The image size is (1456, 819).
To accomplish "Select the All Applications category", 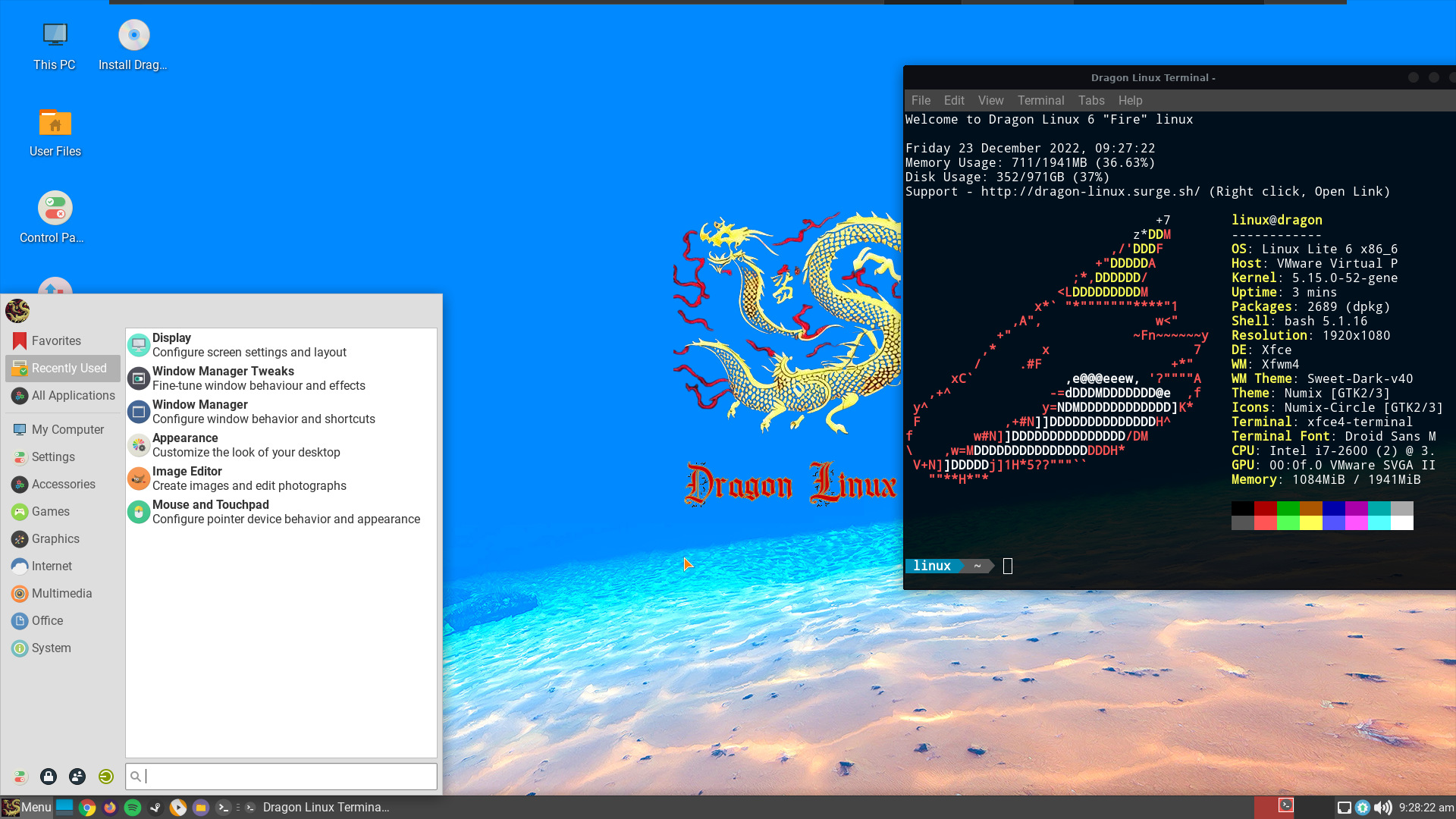I will coord(63,395).
